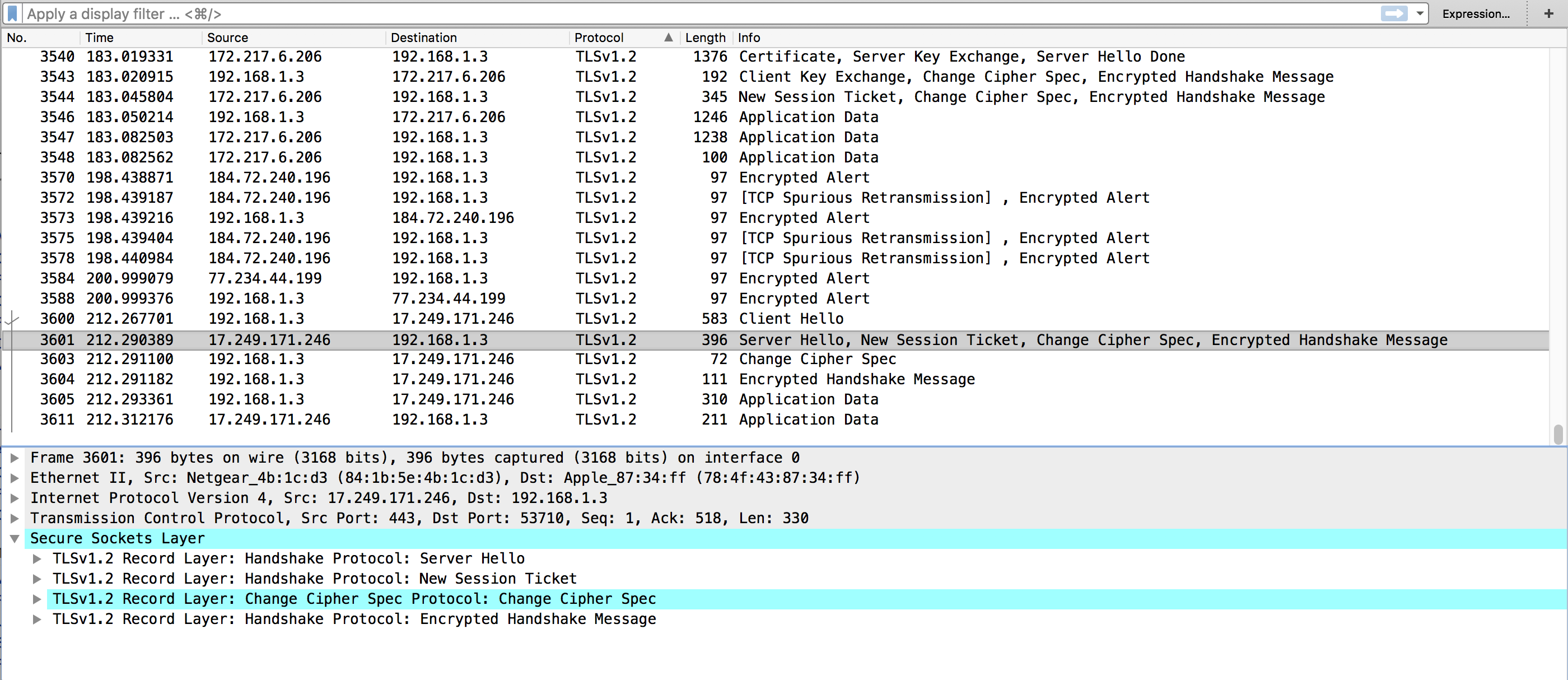Click the Expression... button

click(1475, 13)
